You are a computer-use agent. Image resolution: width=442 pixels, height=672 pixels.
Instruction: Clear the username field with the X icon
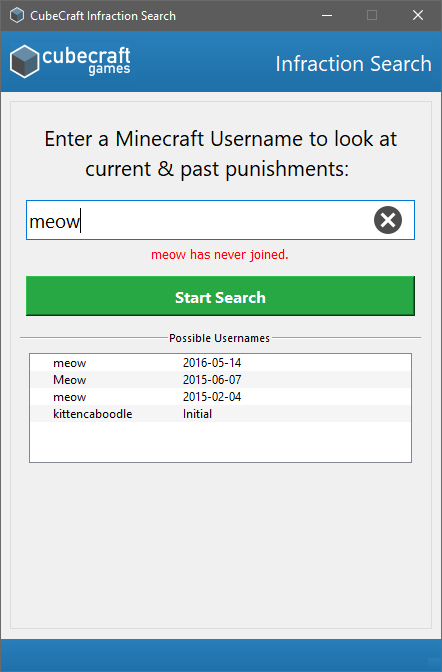(x=388, y=220)
